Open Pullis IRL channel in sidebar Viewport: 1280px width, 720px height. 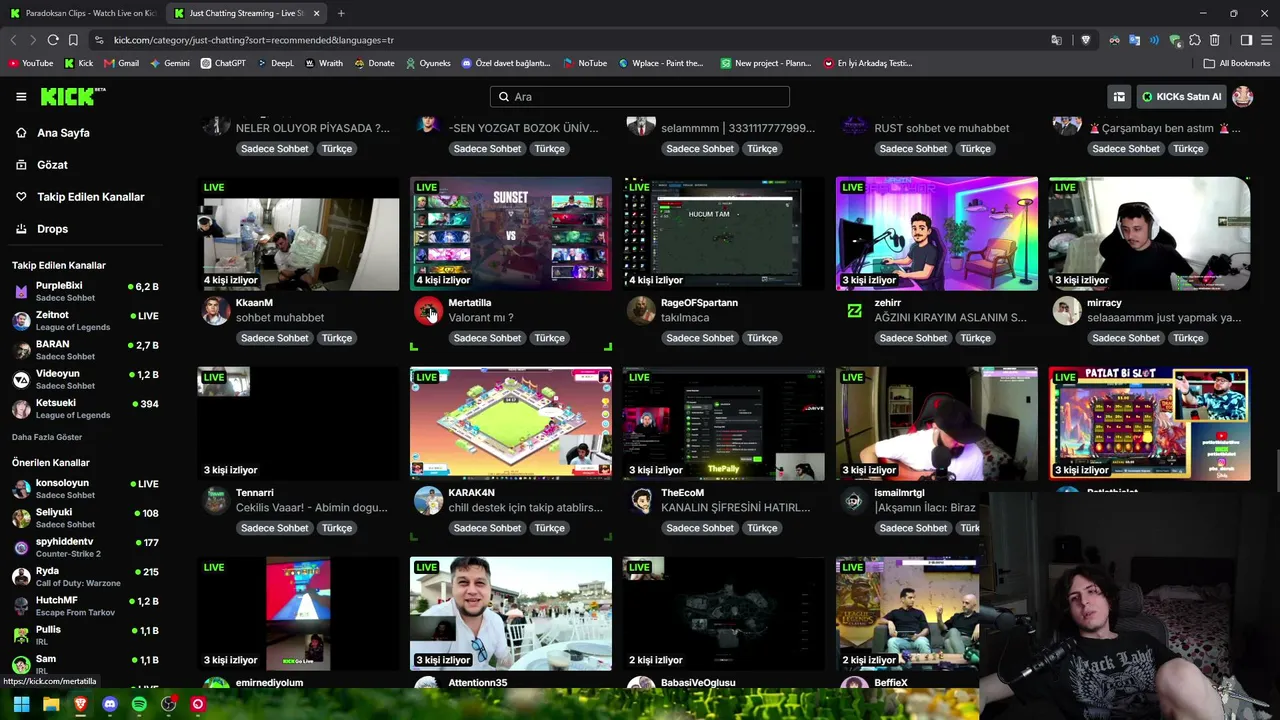(x=85, y=634)
